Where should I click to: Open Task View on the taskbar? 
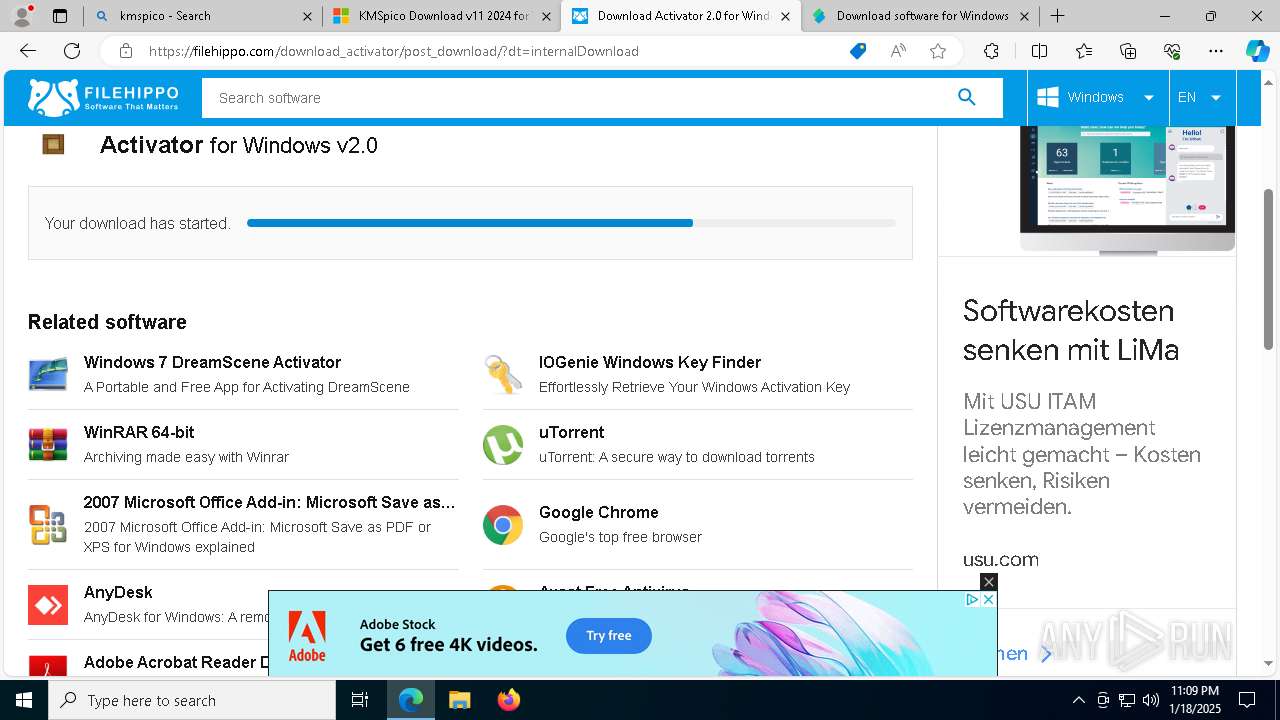tap(360, 700)
